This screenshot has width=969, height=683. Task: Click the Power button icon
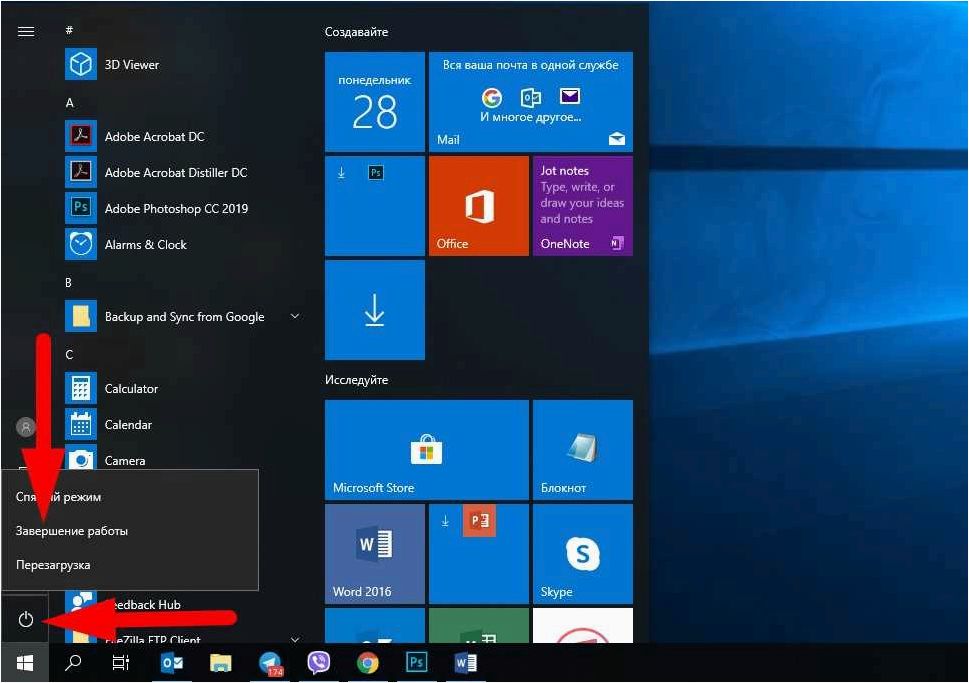26,619
